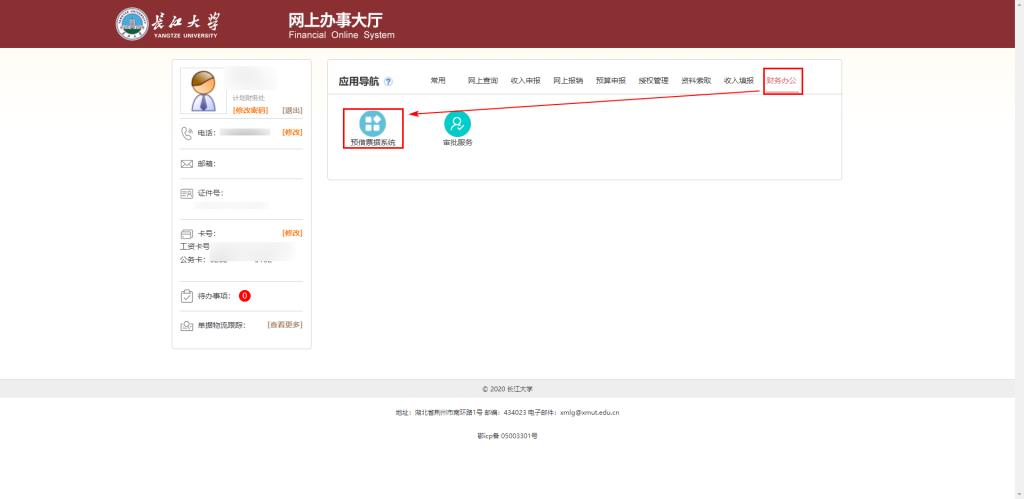Open the 审批服务 approval service icon
Viewport: 1024px width, 499px height.
tap(457, 124)
